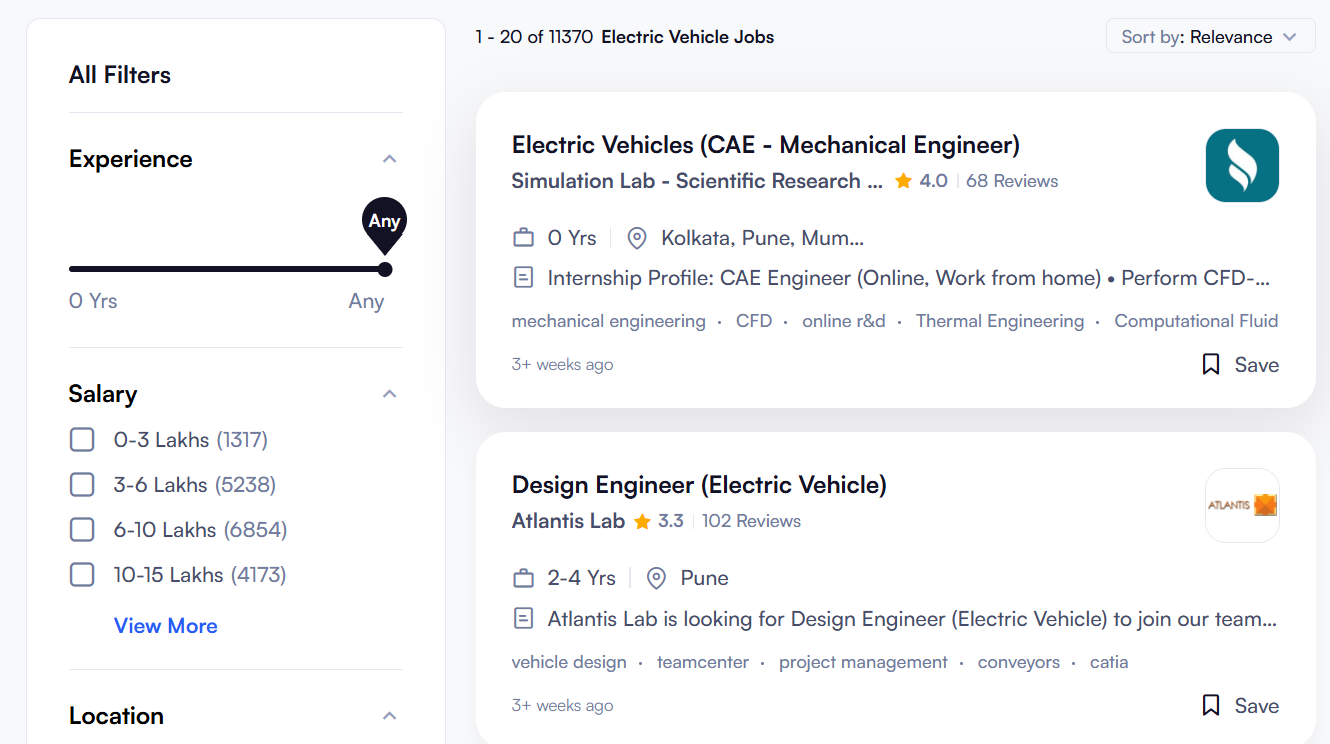Open the 68 Reviews link for Simulation Lab

tap(1011, 181)
